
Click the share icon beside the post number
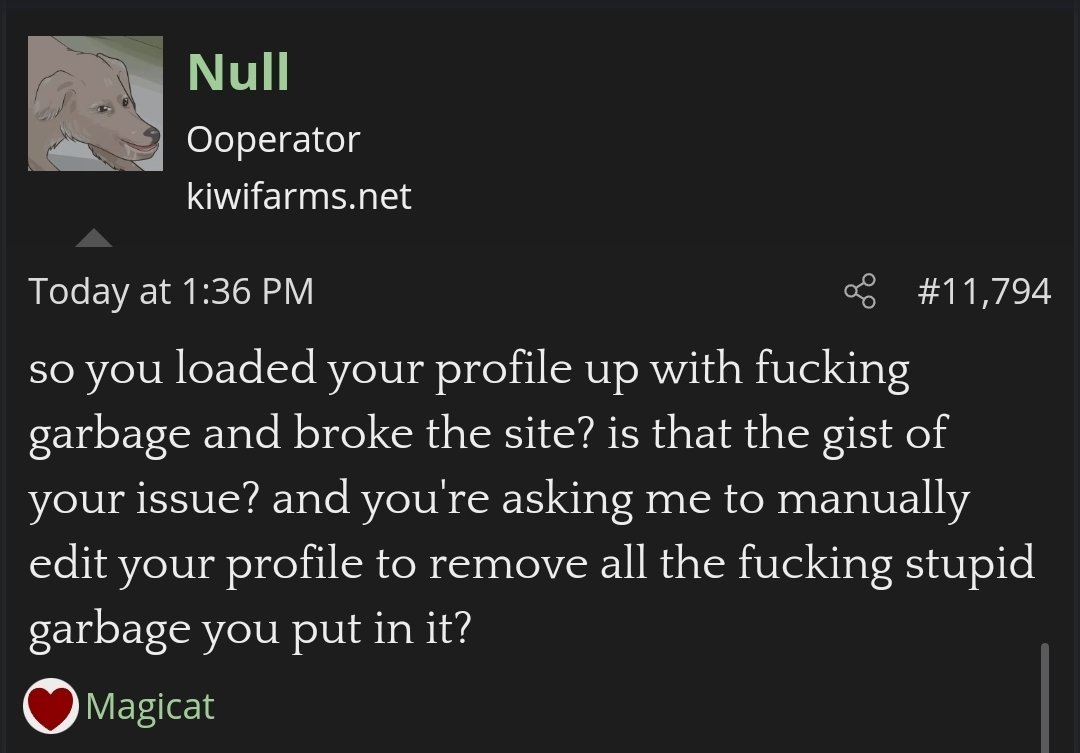tap(860, 291)
